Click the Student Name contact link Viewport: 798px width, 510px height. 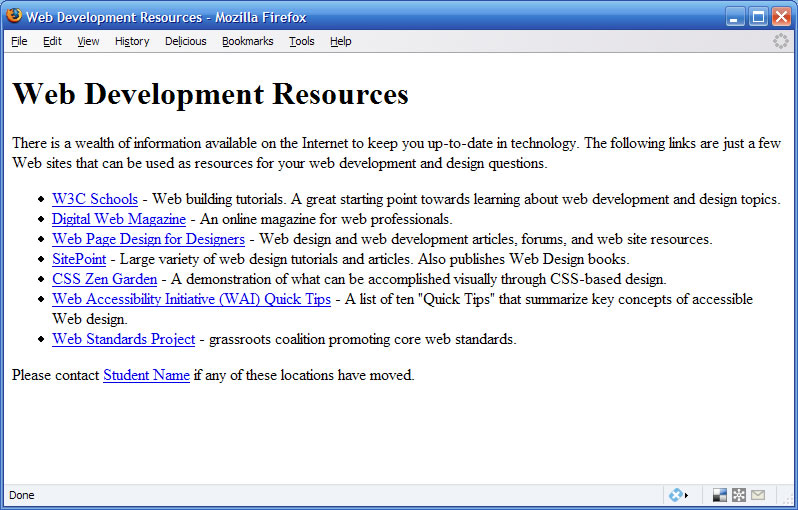click(147, 375)
